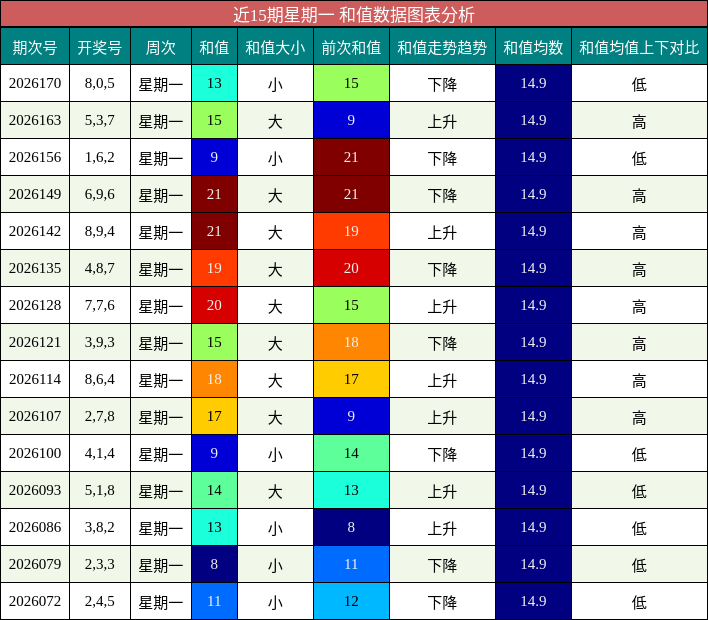The width and height of the screenshot is (708, 620).
Task: Select issue number 2026163
Action: [x=35, y=120]
